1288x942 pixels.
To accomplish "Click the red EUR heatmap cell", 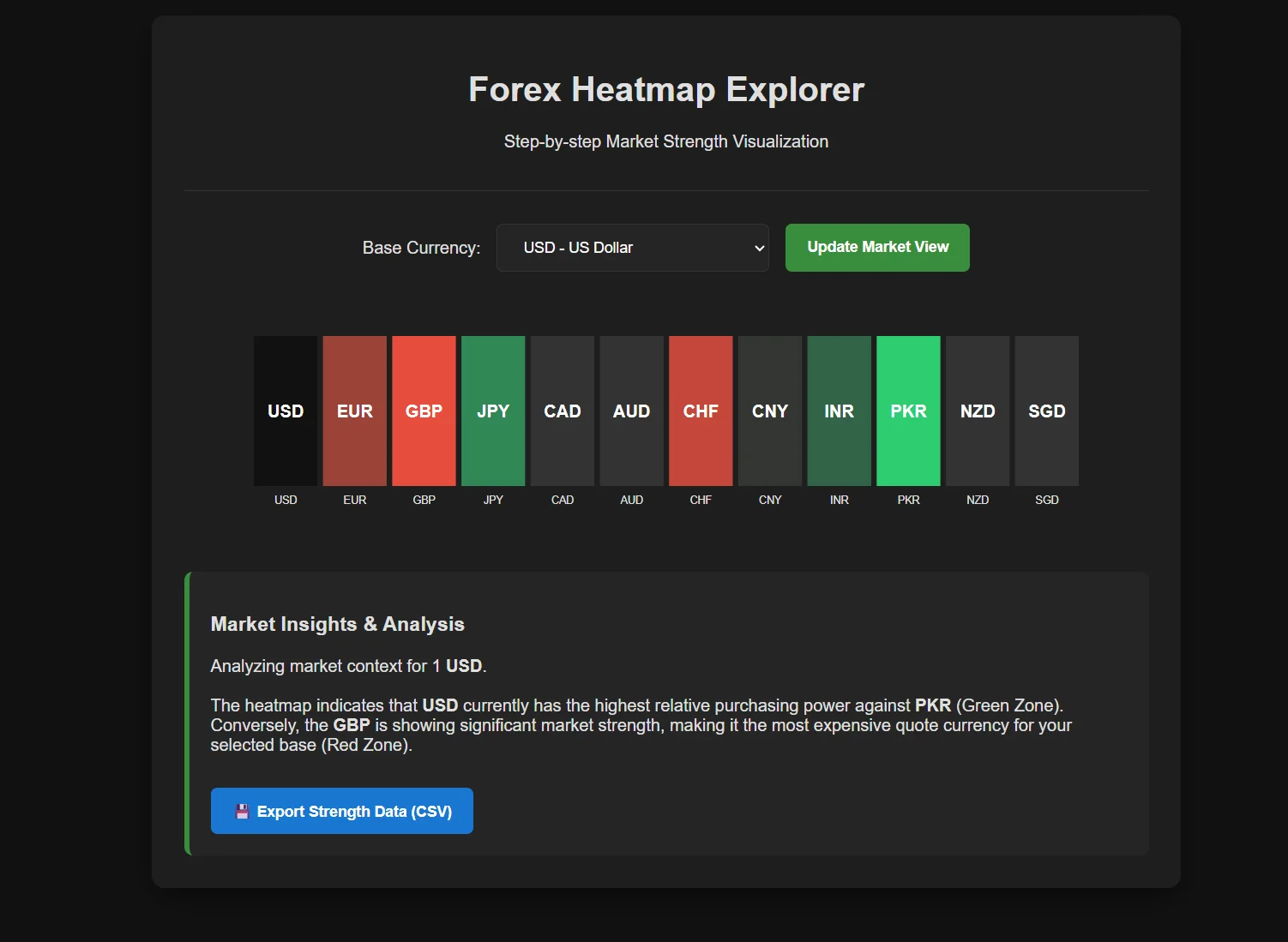I will click(x=354, y=411).
